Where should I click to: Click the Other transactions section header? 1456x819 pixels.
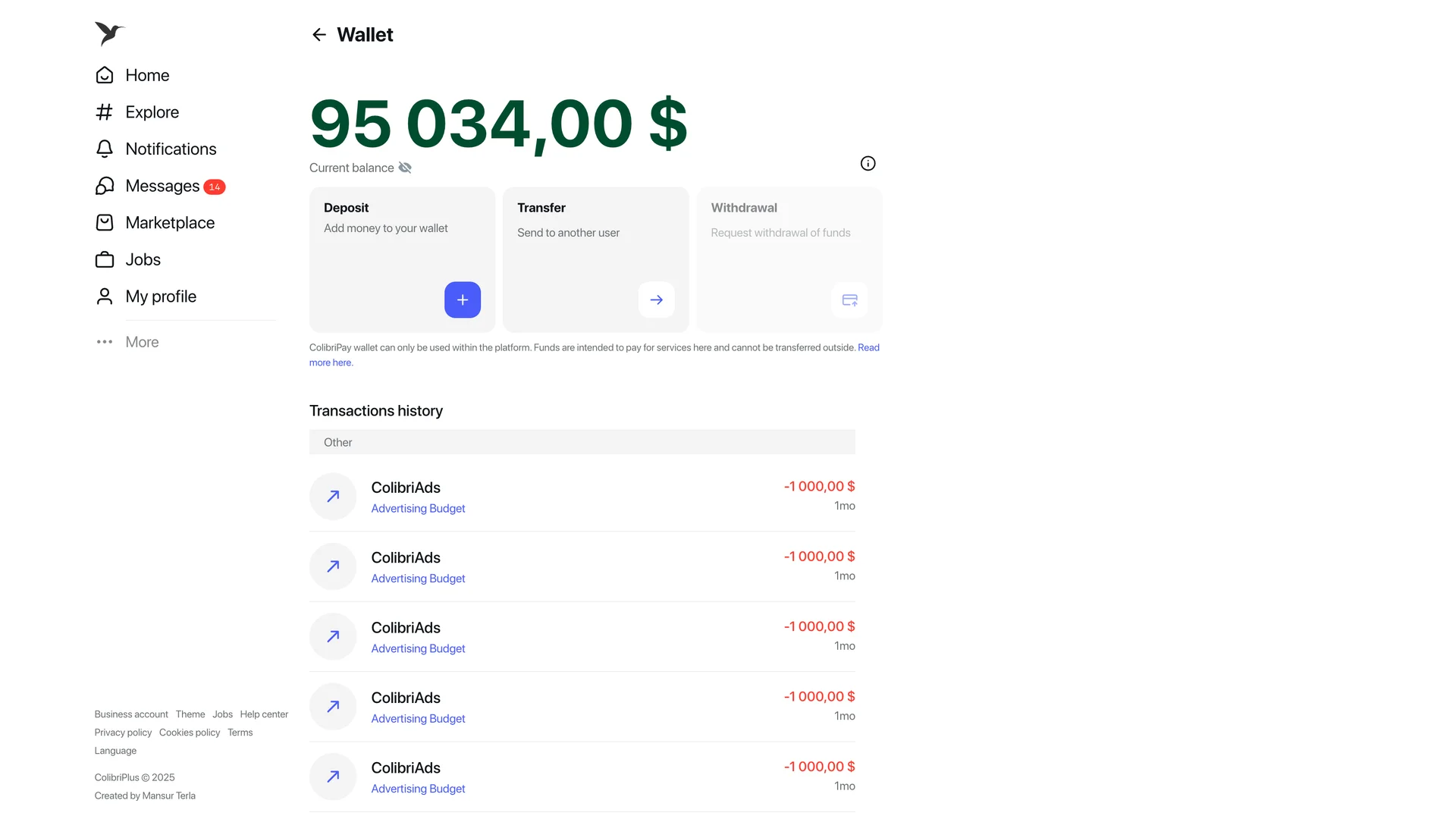[582, 442]
